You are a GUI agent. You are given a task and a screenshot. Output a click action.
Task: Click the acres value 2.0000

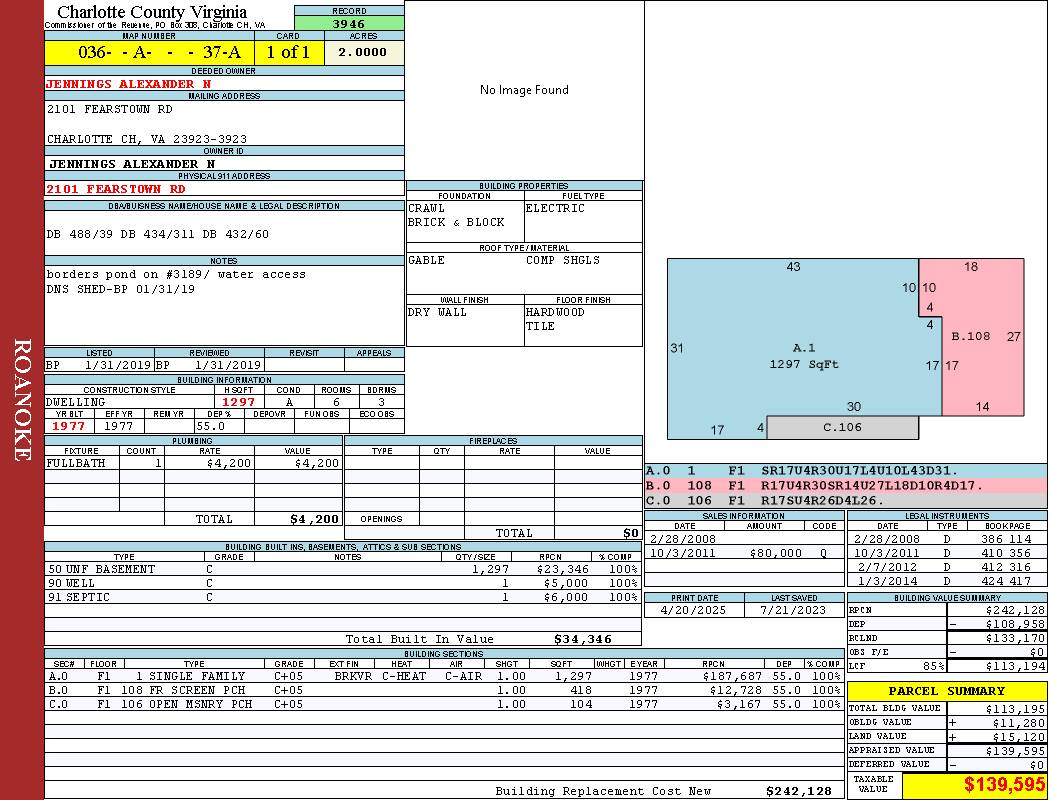pyautogui.click(x=364, y=52)
